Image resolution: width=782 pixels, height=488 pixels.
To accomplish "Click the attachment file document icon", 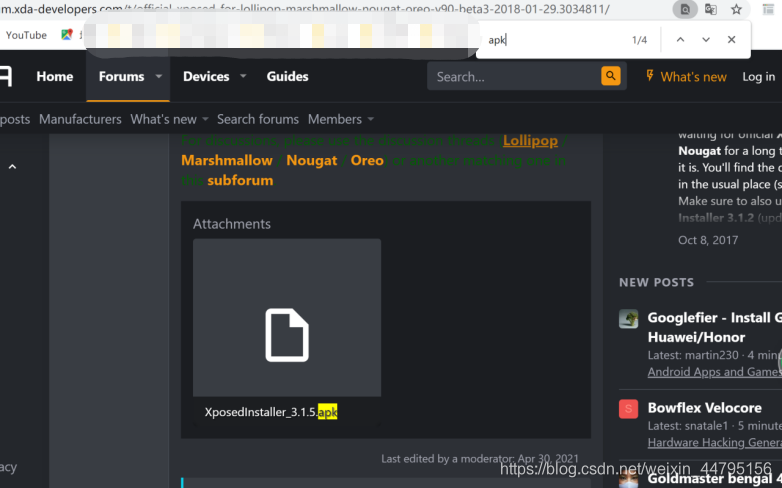I will (287, 335).
